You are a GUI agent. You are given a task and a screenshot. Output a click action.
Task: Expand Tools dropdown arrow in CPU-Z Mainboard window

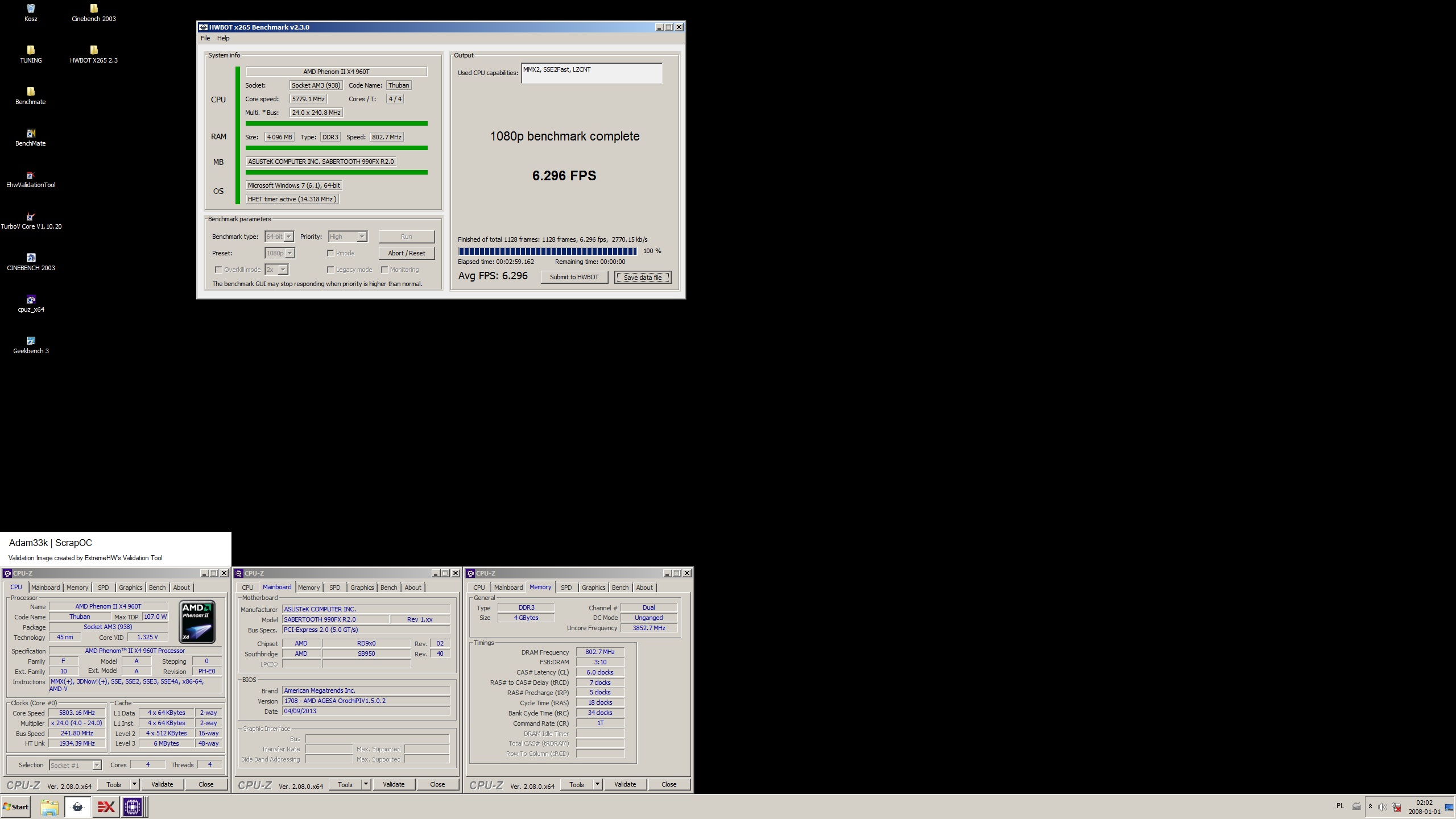pos(366,784)
